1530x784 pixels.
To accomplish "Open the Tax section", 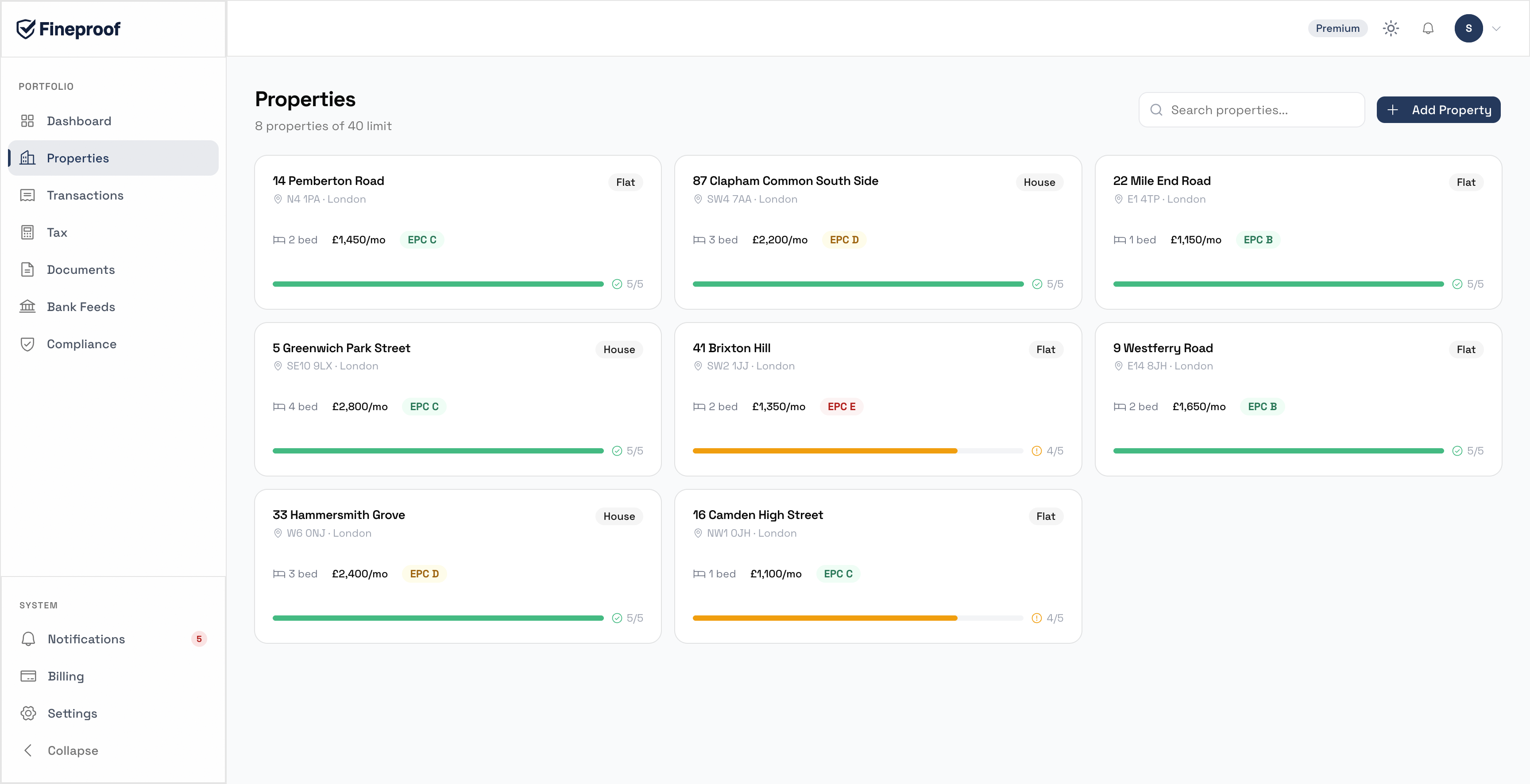I will click(x=57, y=233).
